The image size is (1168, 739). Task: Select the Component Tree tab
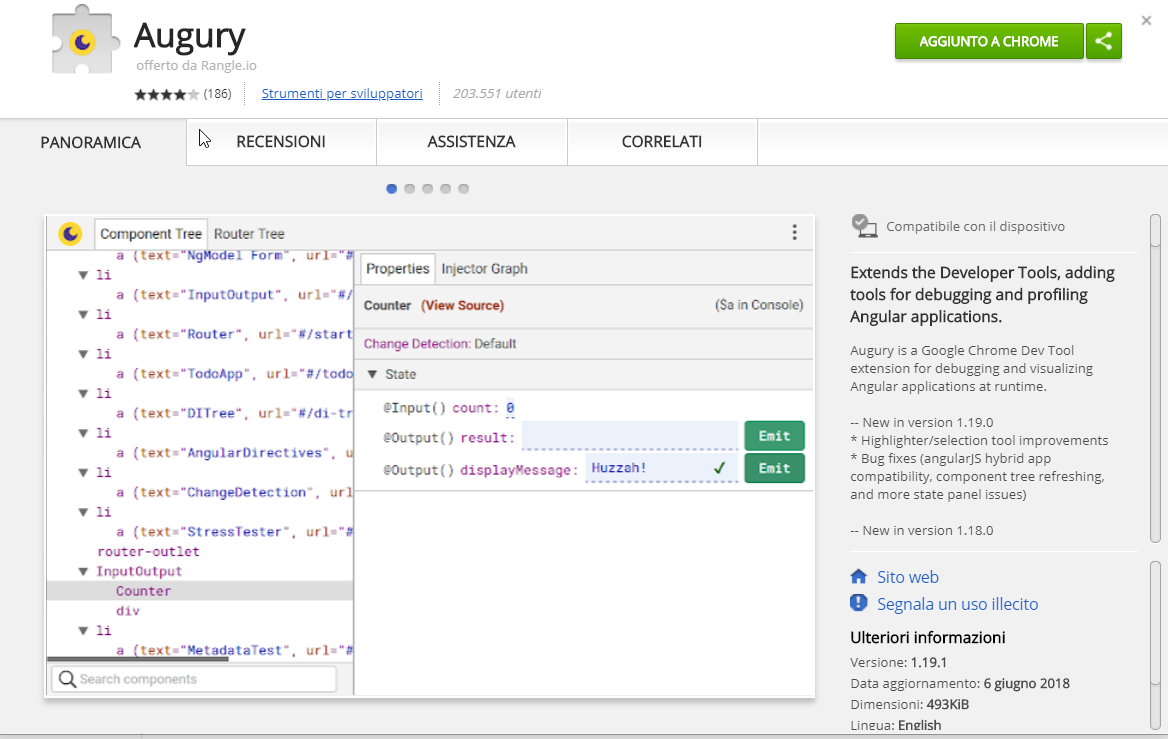[x=150, y=234]
